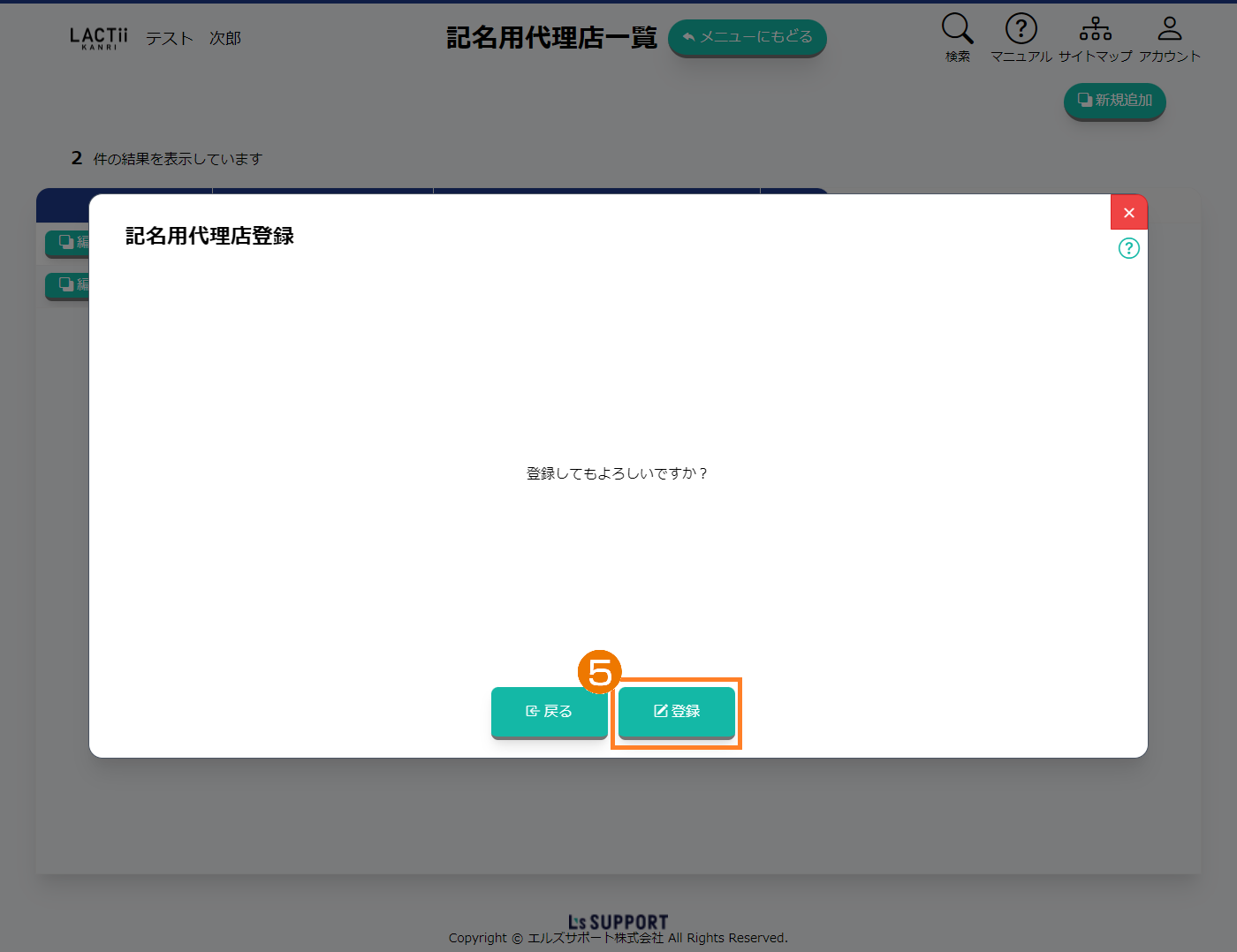Click the second row's edit button
This screenshot has height=952, width=1237.
click(x=68, y=284)
